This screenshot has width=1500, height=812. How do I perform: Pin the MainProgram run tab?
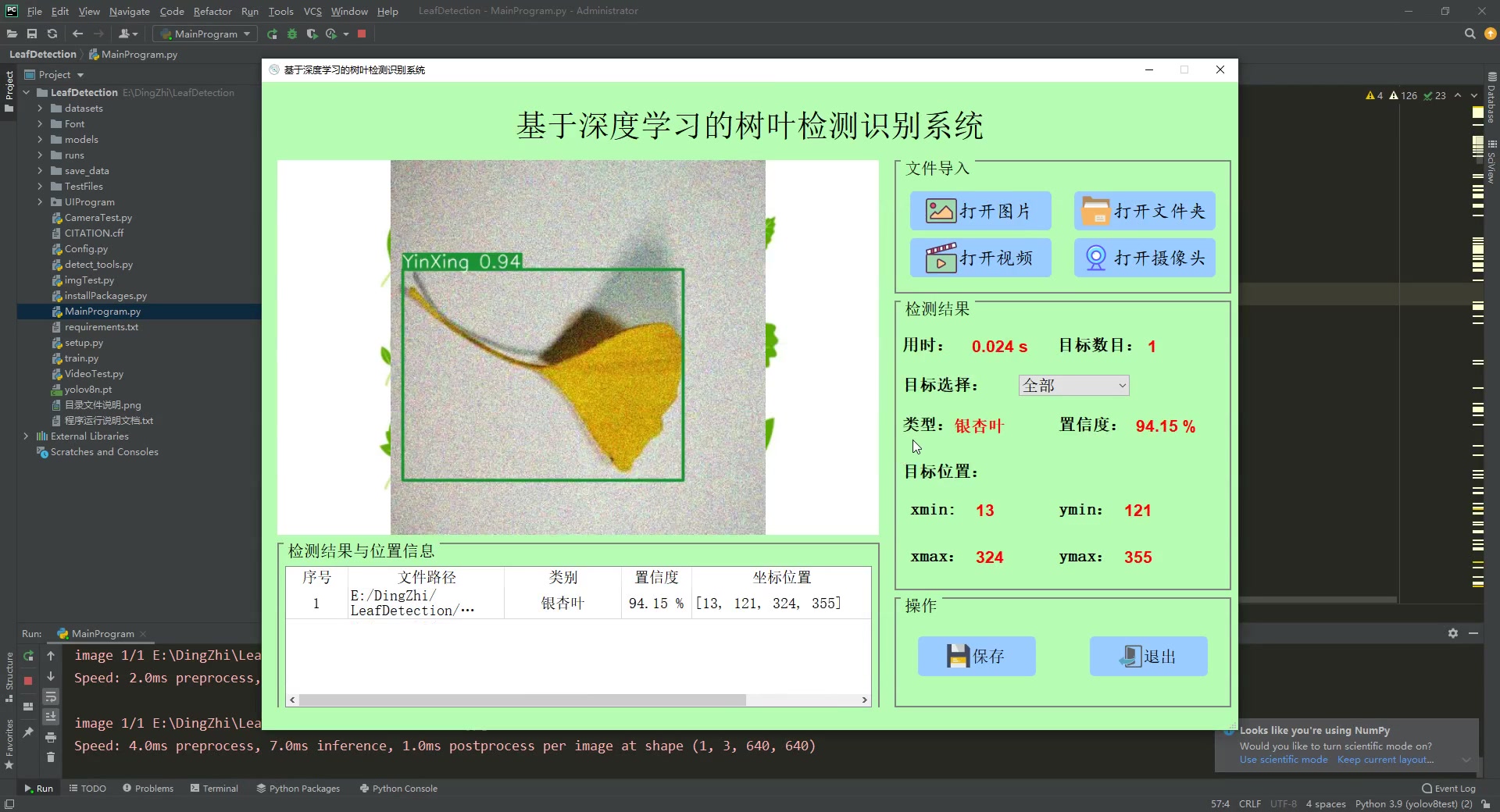point(29,732)
